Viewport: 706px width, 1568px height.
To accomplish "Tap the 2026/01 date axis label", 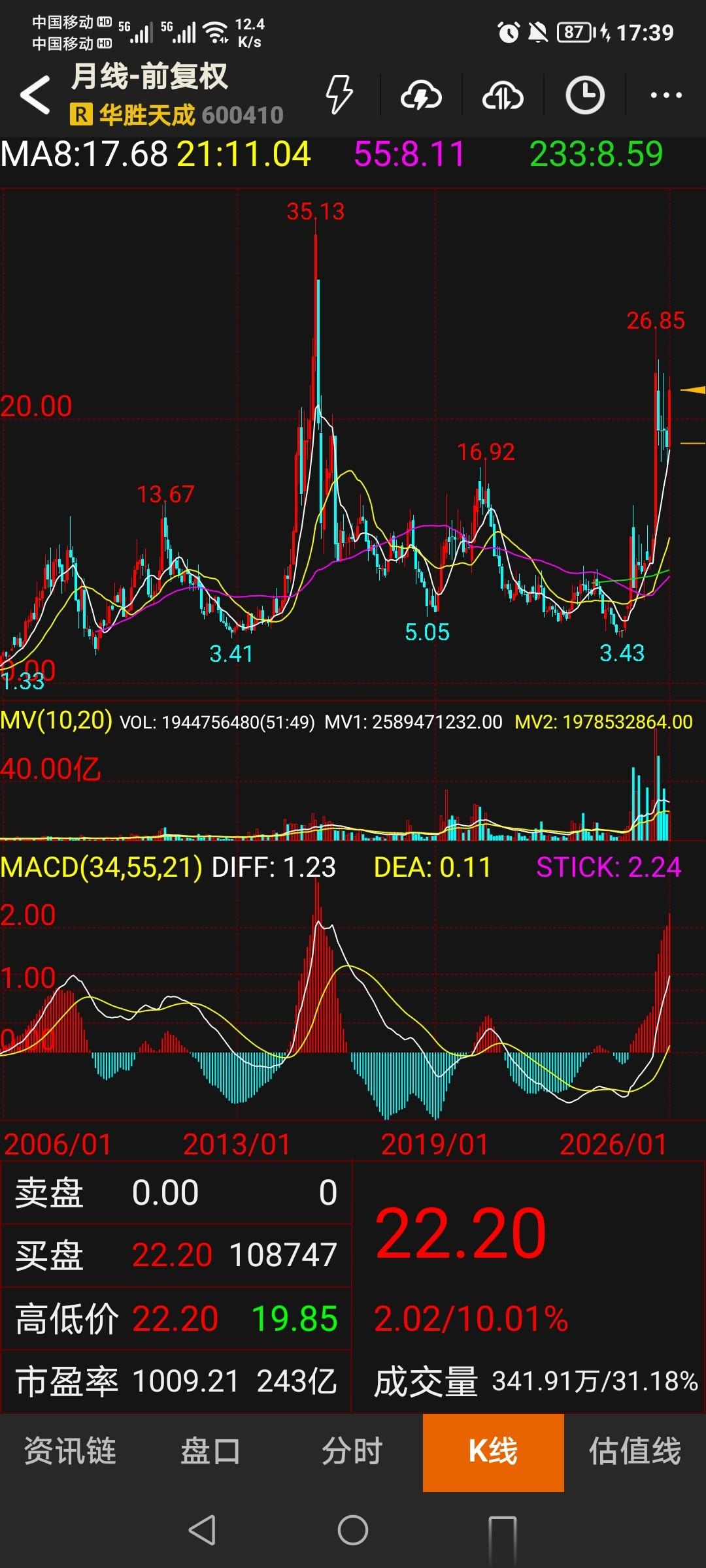I will tap(613, 1144).
